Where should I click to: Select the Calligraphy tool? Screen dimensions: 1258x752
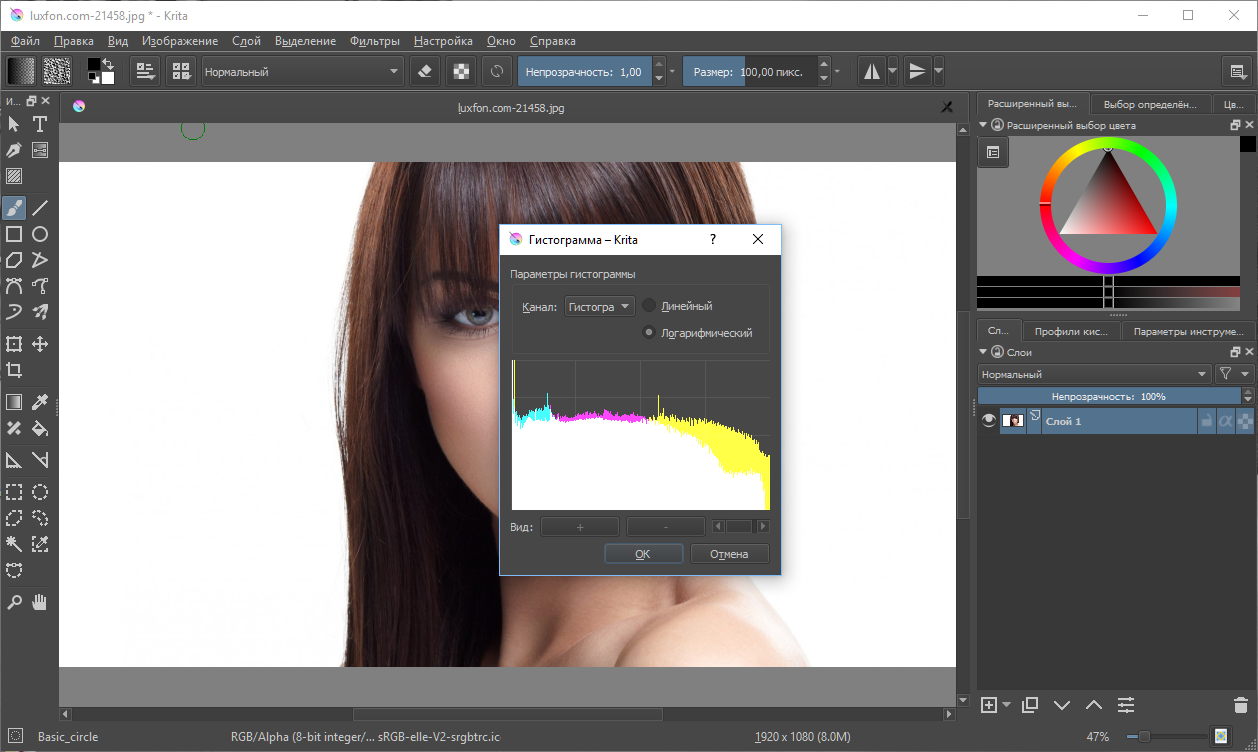click(x=14, y=150)
